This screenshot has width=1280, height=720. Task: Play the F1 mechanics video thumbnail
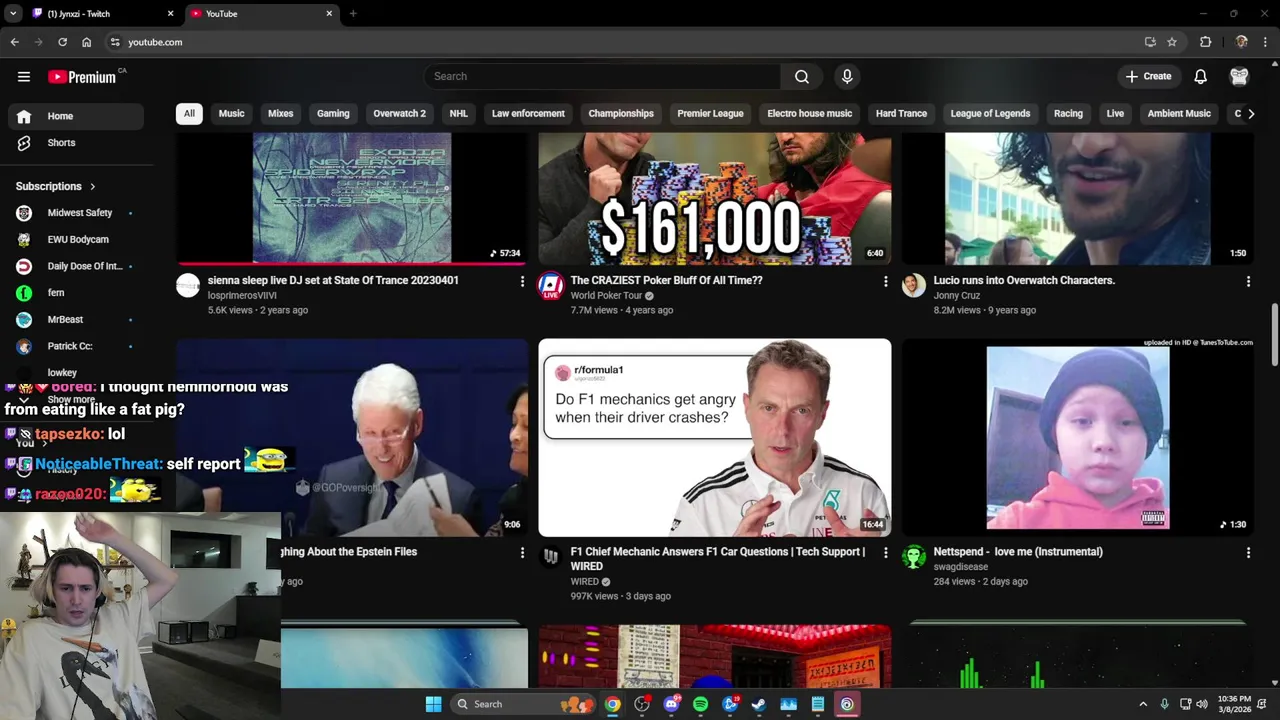click(x=714, y=438)
